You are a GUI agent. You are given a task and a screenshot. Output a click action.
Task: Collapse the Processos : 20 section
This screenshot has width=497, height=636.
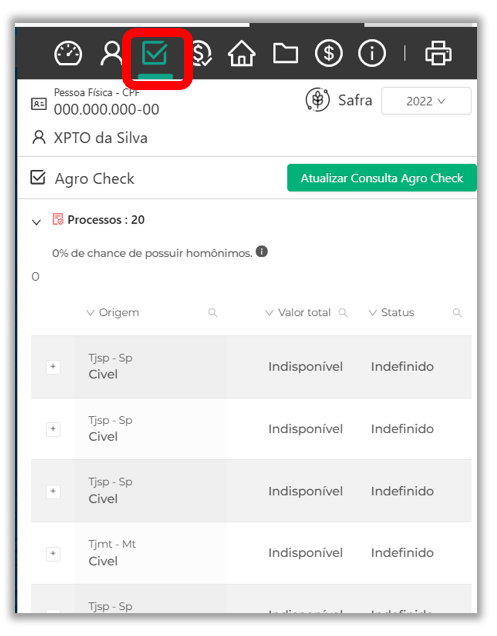[37, 222]
